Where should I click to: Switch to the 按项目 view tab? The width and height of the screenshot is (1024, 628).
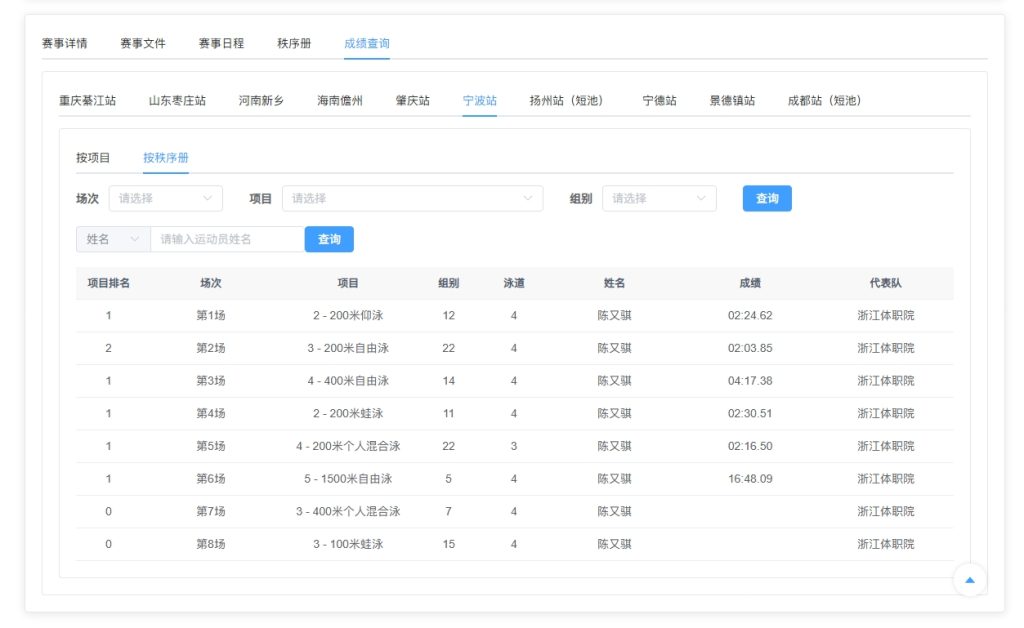pos(93,157)
